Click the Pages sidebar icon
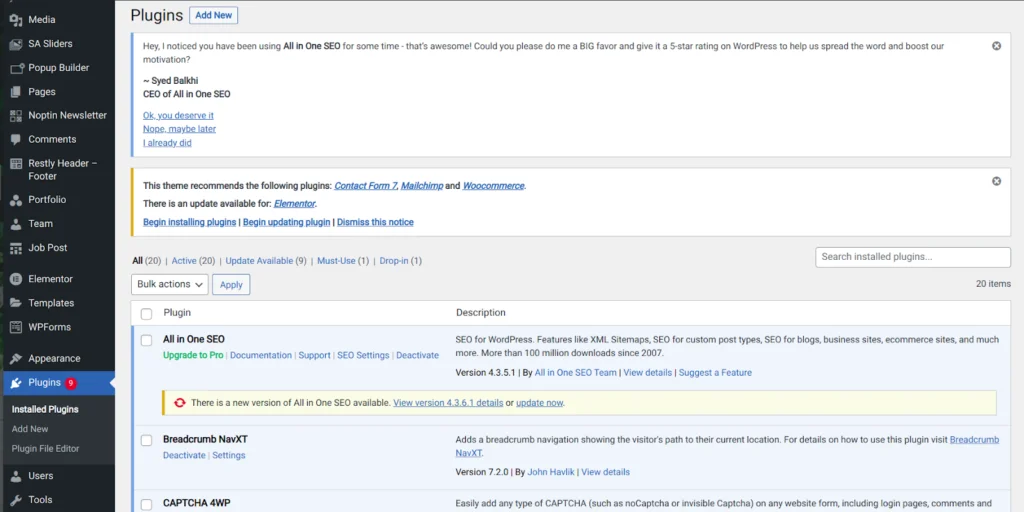 coord(16,92)
